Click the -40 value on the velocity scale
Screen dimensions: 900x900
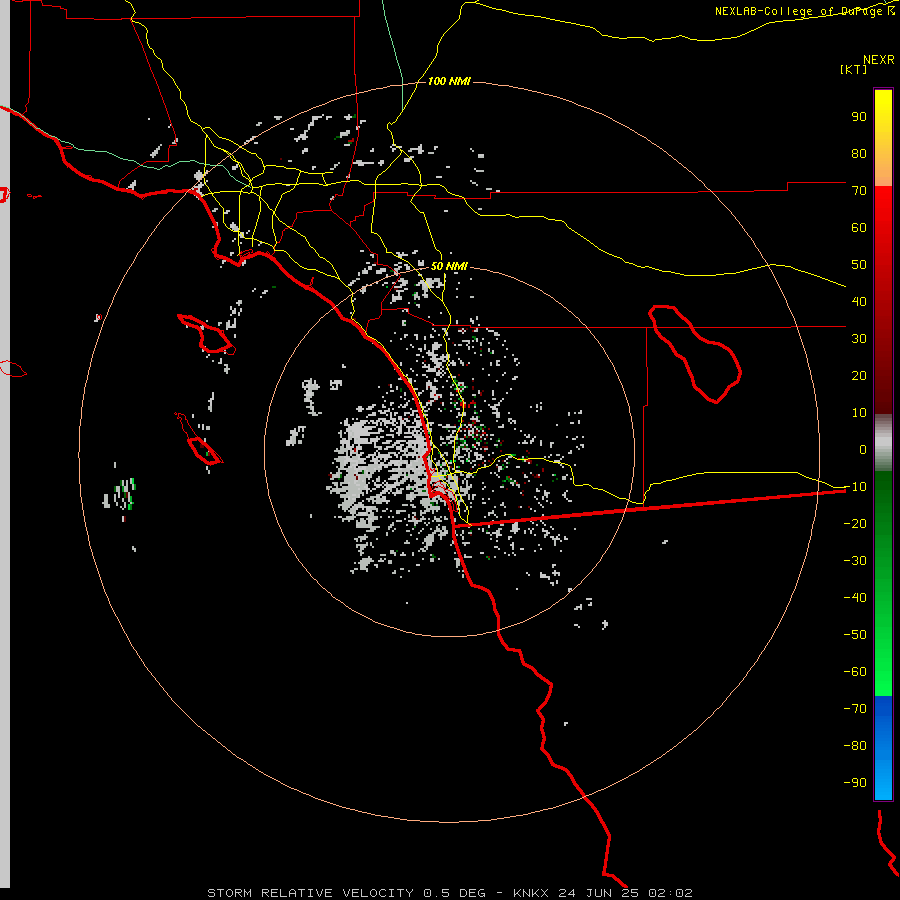(855, 598)
